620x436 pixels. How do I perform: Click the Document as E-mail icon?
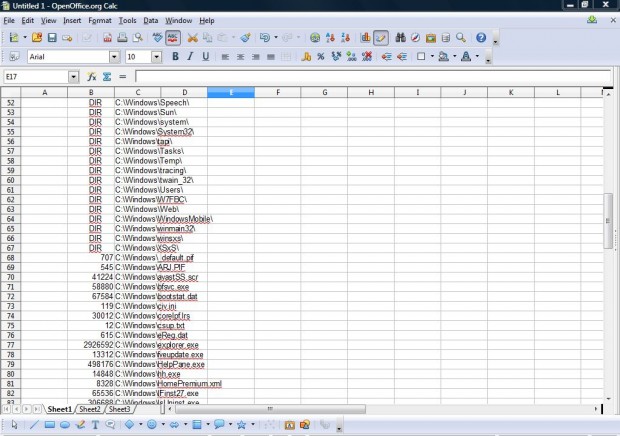(x=67, y=38)
